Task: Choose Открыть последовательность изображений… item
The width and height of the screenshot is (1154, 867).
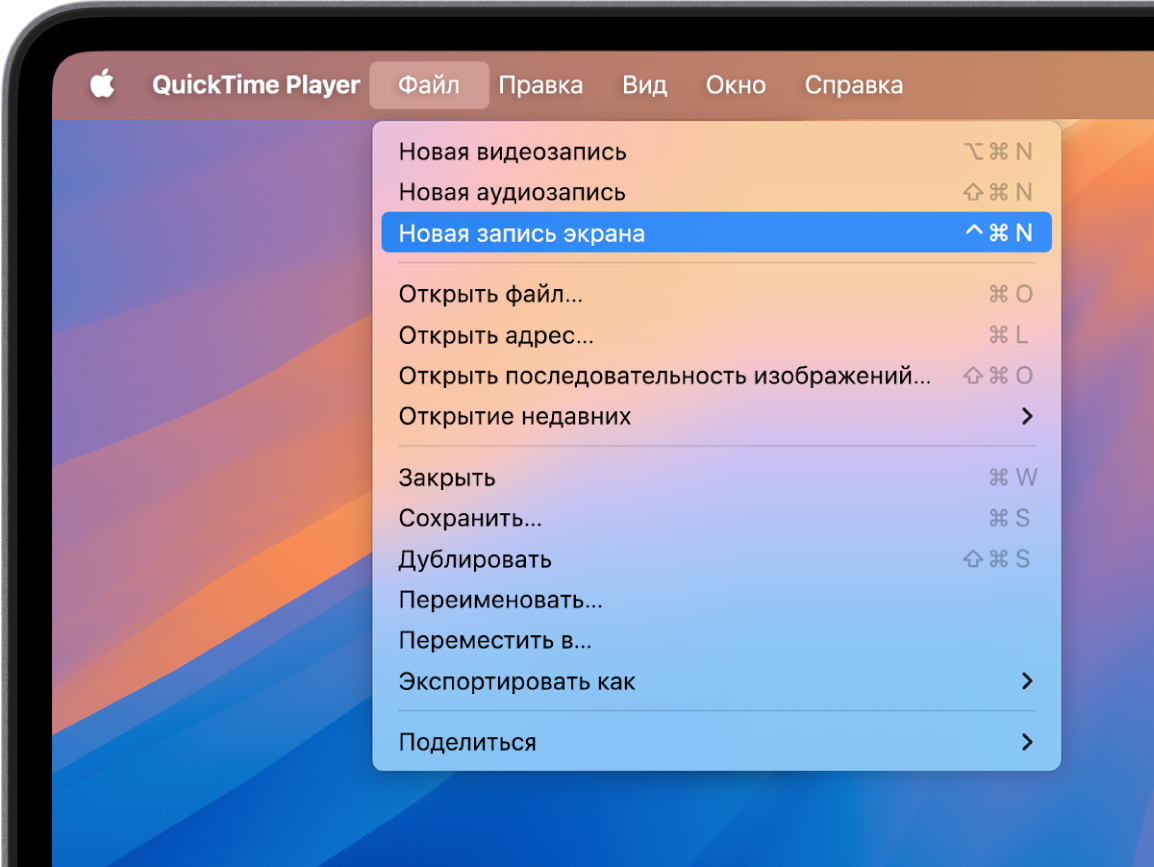Action: pos(717,375)
